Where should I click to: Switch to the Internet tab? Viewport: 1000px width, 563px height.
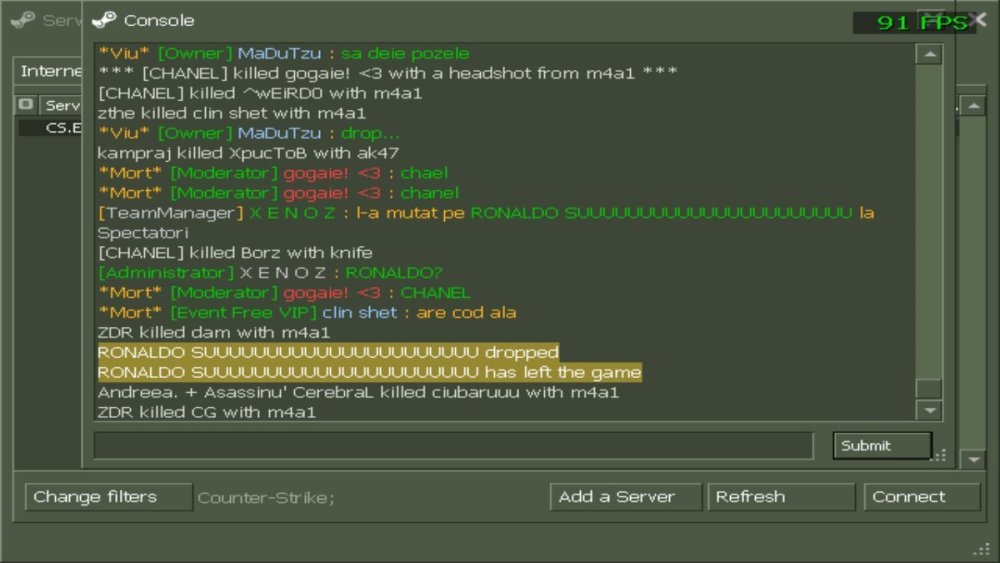click(48, 71)
